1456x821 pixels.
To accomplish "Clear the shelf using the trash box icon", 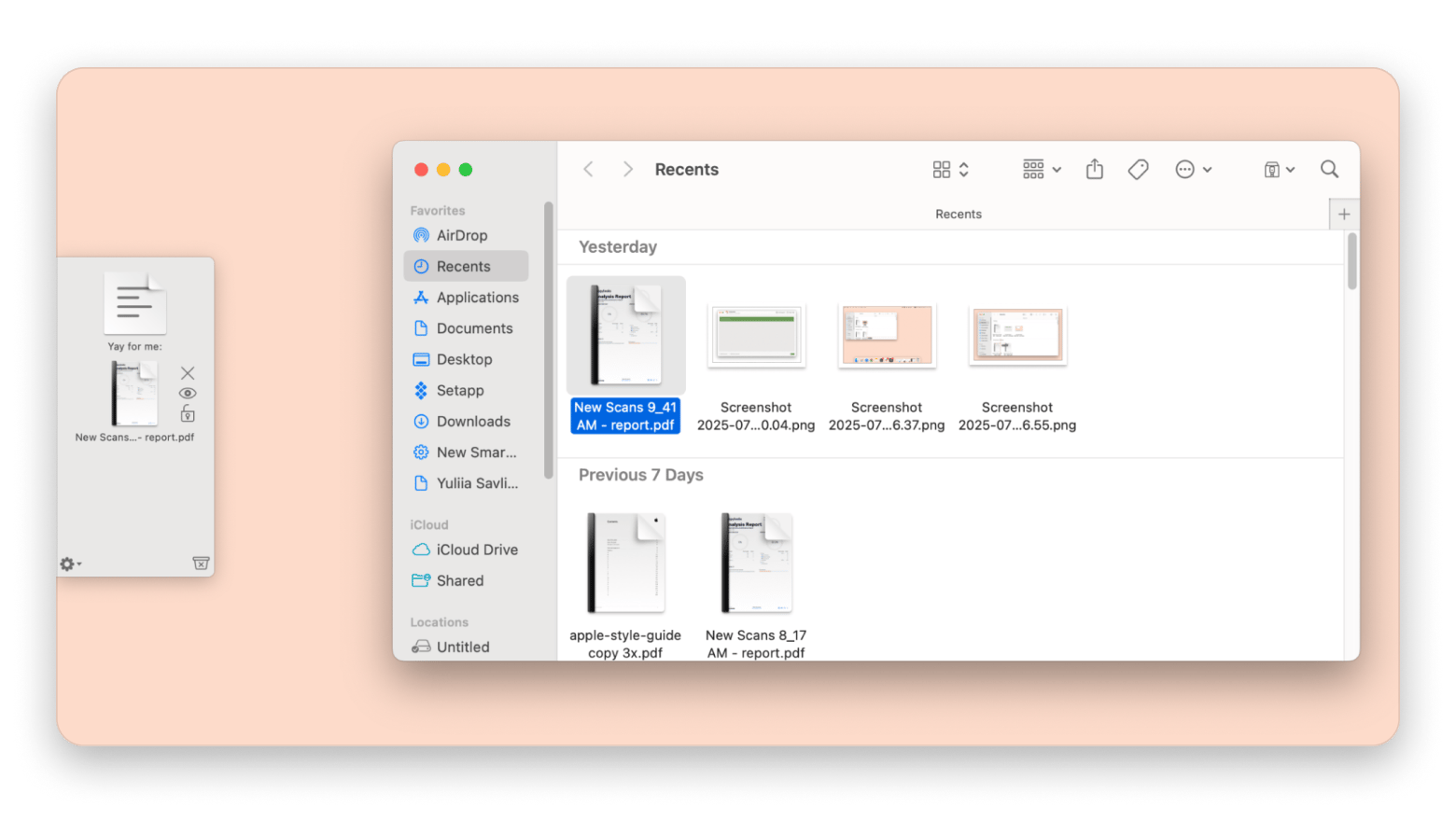I will (x=201, y=564).
